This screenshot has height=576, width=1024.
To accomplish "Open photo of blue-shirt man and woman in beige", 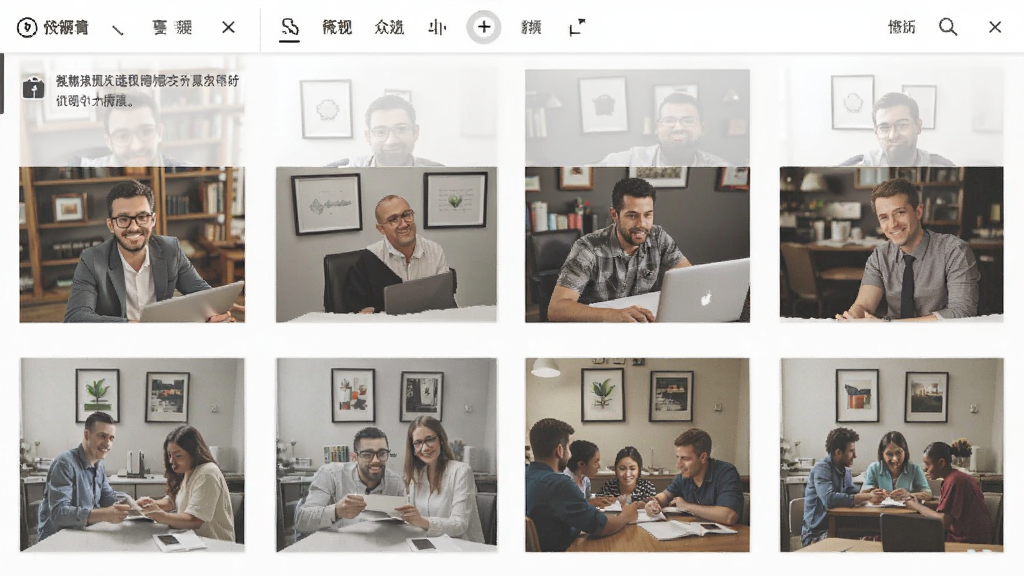I will point(132,455).
